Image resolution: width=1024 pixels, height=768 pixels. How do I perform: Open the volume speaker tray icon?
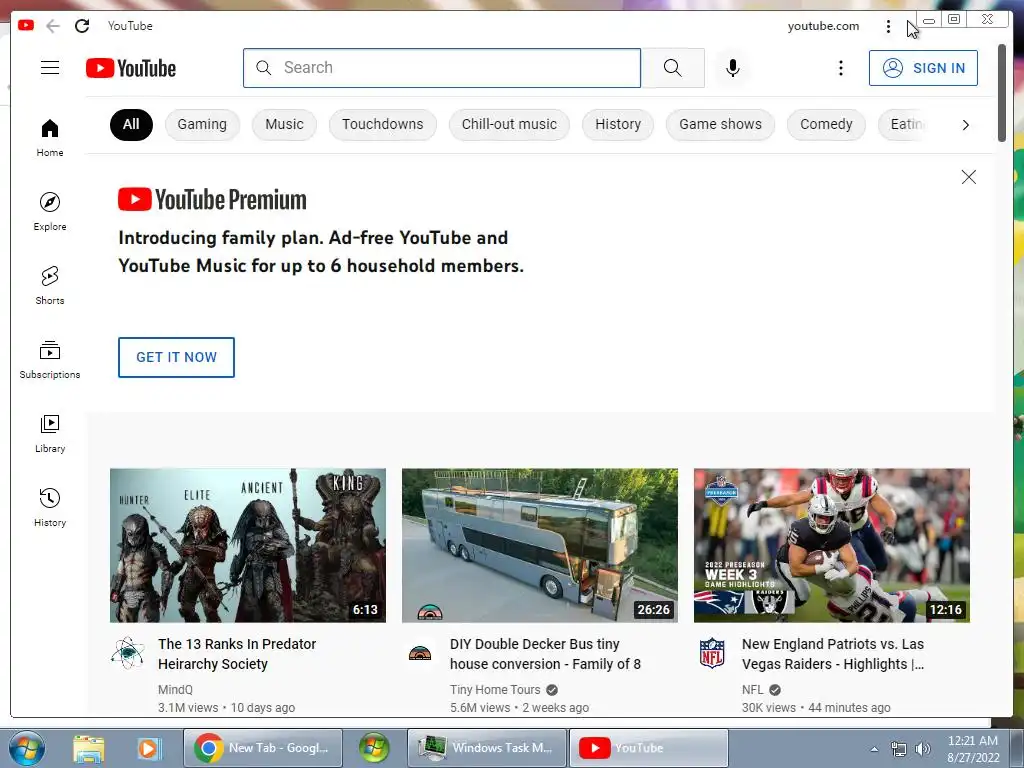[923, 749]
